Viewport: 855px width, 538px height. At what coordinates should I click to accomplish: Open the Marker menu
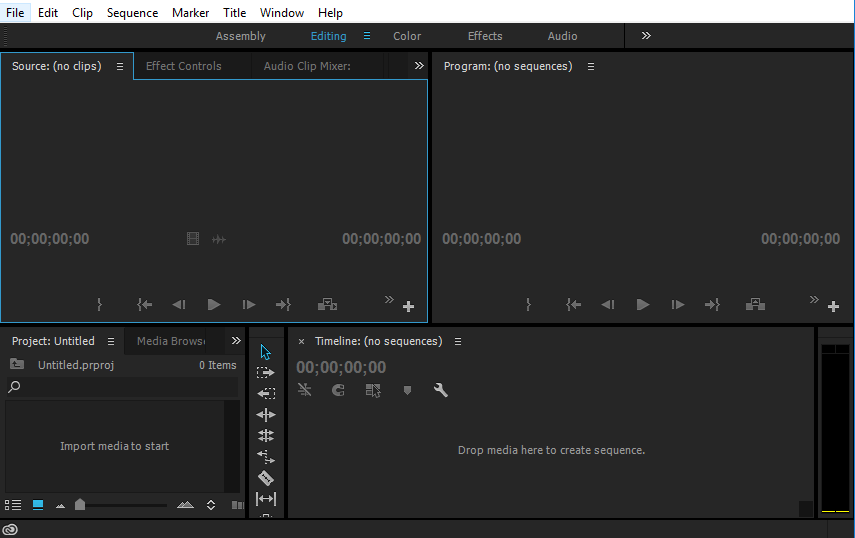[x=190, y=13]
